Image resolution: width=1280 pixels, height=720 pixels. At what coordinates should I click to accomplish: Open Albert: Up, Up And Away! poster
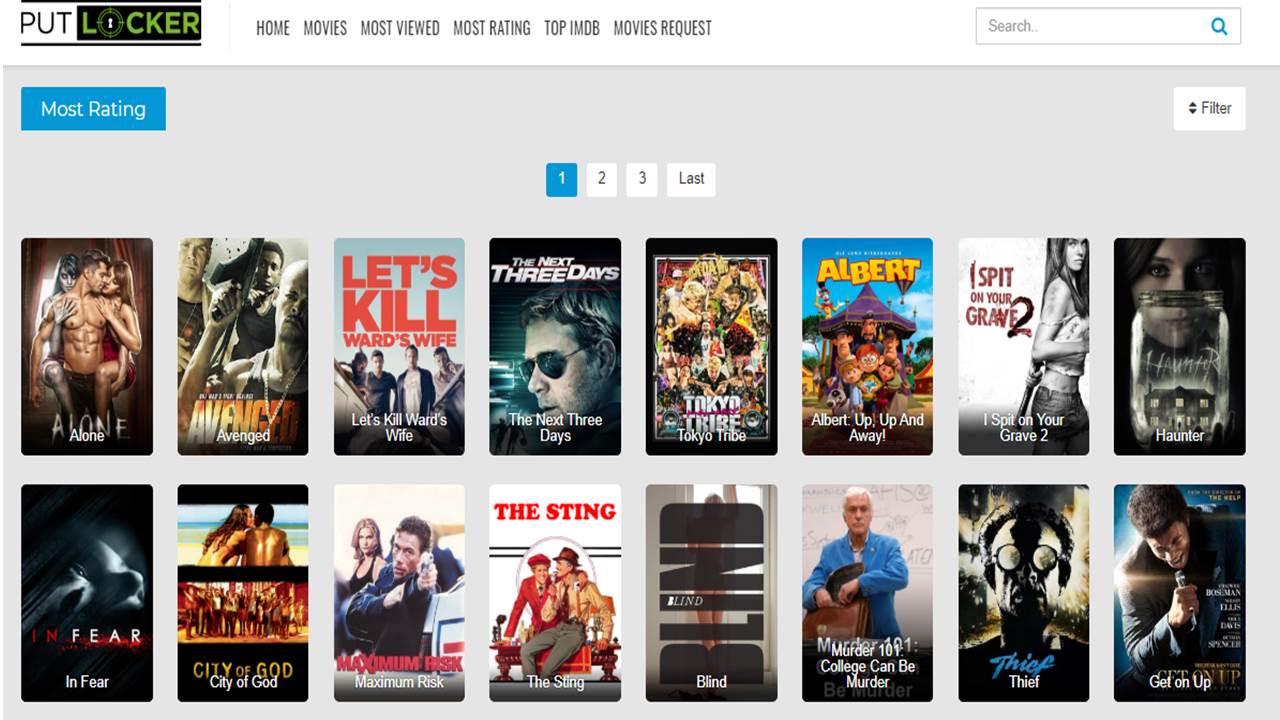coord(867,346)
